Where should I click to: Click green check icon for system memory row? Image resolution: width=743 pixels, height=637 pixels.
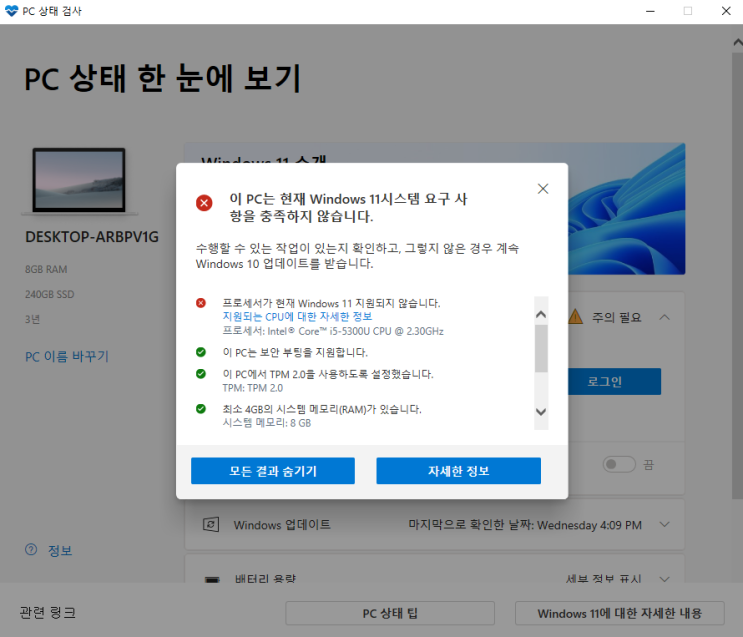click(x=201, y=409)
